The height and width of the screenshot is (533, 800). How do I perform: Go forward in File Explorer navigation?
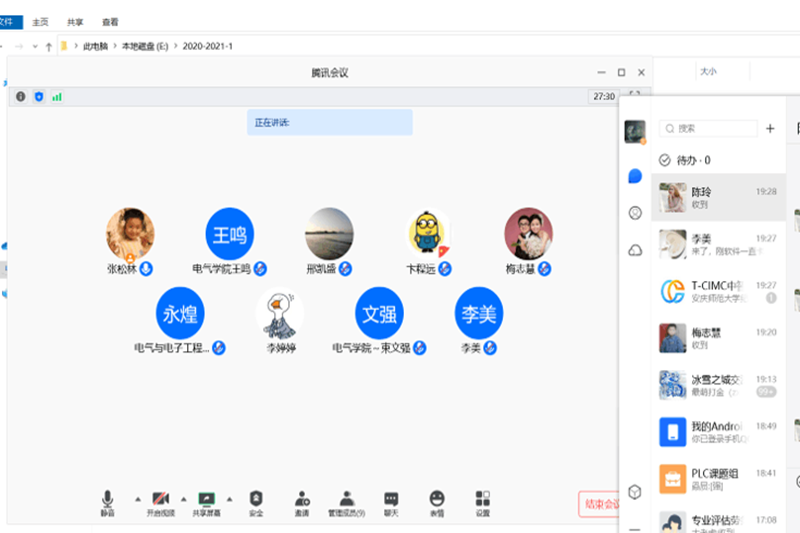[x=19, y=46]
